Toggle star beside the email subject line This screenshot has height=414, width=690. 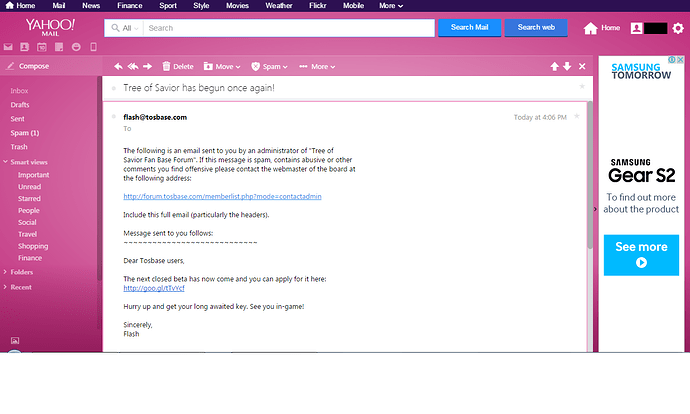click(x=581, y=87)
